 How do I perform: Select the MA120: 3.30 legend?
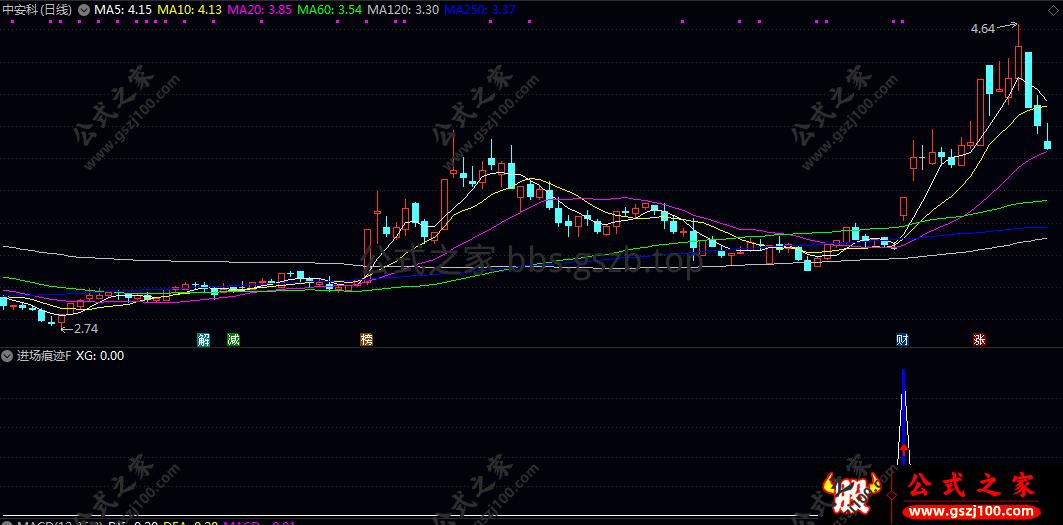[x=403, y=10]
